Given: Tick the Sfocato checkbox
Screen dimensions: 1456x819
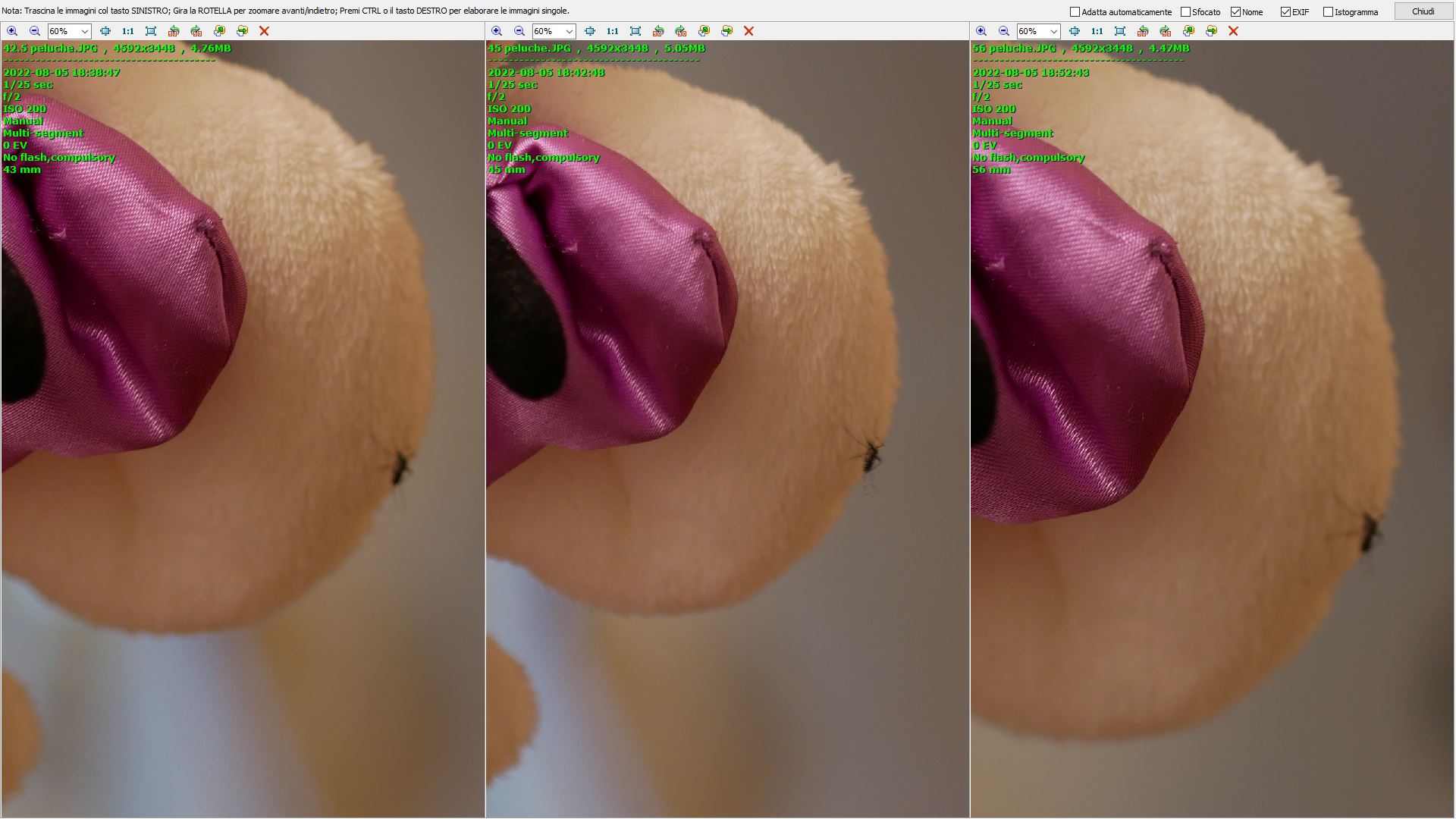Looking at the screenshot, I should pyautogui.click(x=1186, y=12).
